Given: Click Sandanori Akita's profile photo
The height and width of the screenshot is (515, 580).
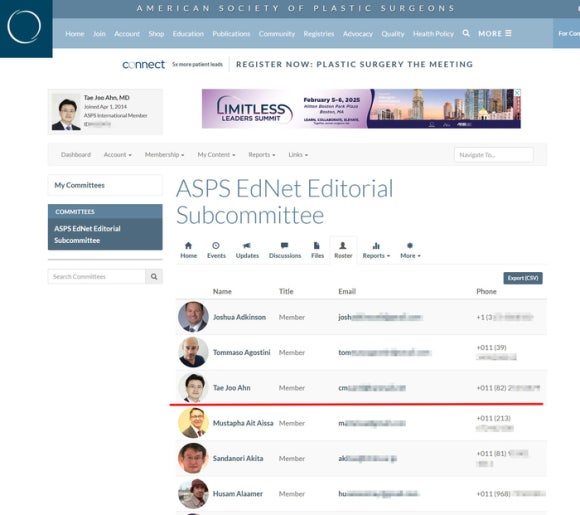Looking at the screenshot, I should click(193, 458).
